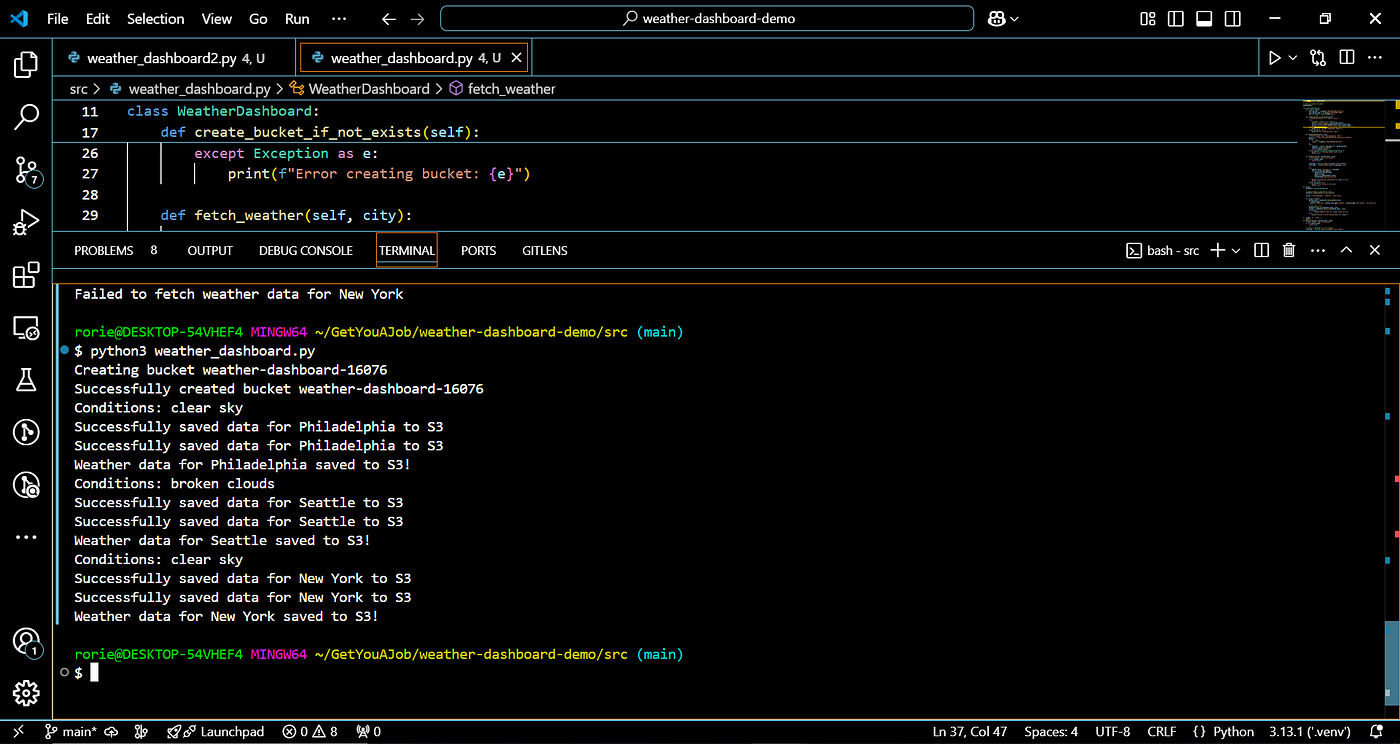Switch to the PORTS panel tab
The width and height of the screenshot is (1400, 744).
[478, 251]
